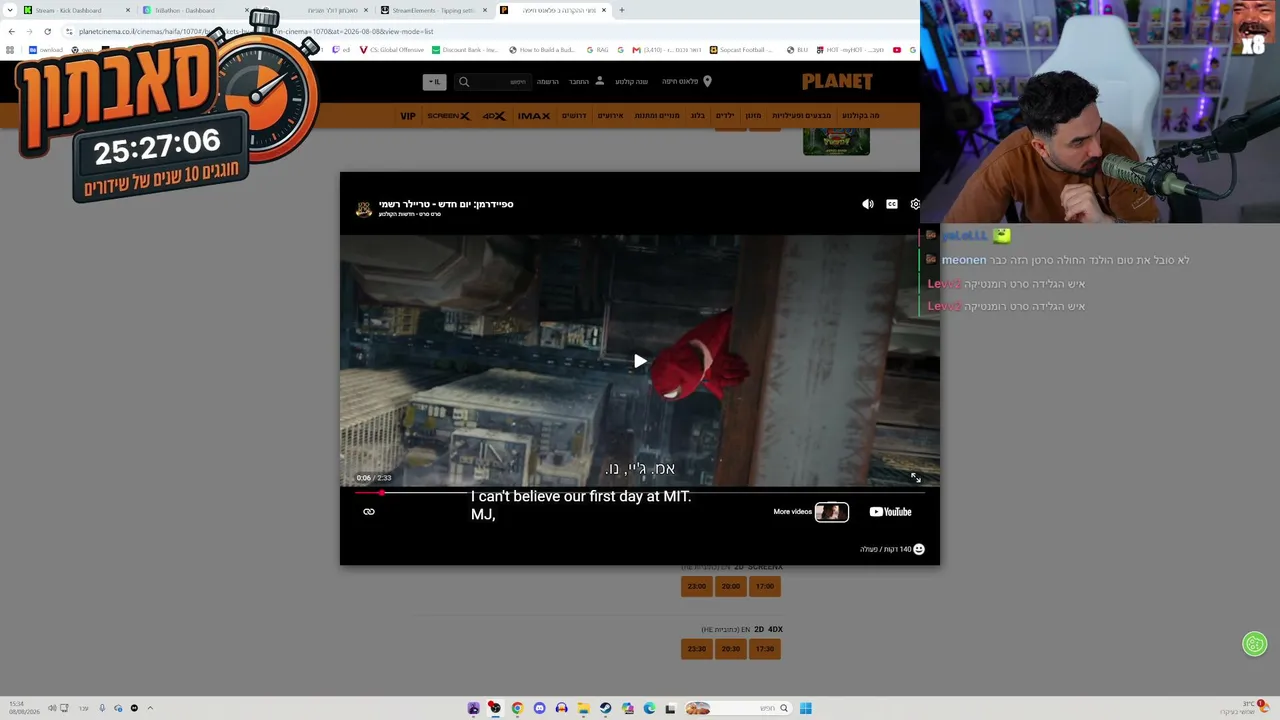Click the cinema location pin icon
The width and height of the screenshot is (1280, 720).
pos(708,81)
